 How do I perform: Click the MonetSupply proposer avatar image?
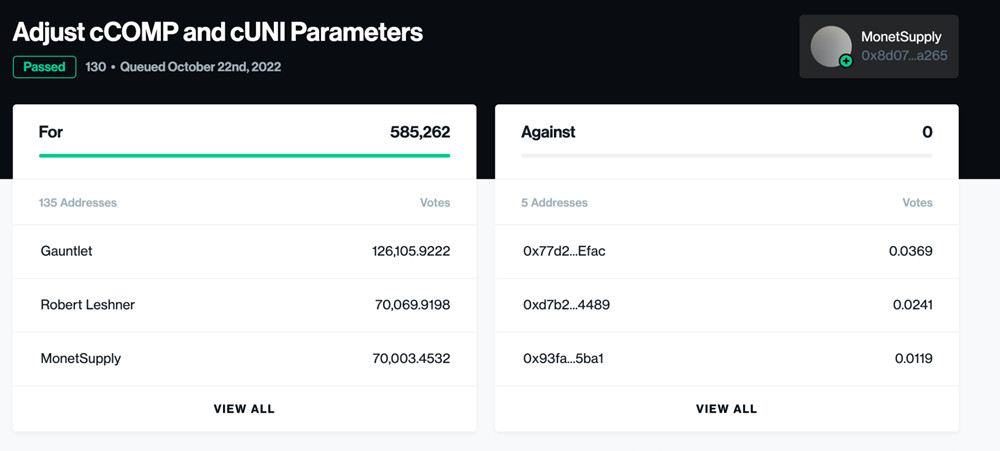coord(830,46)
